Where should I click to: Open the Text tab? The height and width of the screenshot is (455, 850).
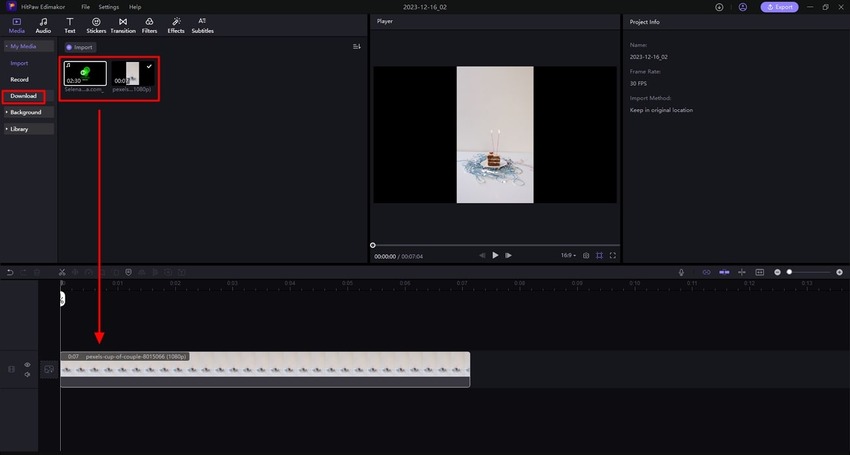70,25
